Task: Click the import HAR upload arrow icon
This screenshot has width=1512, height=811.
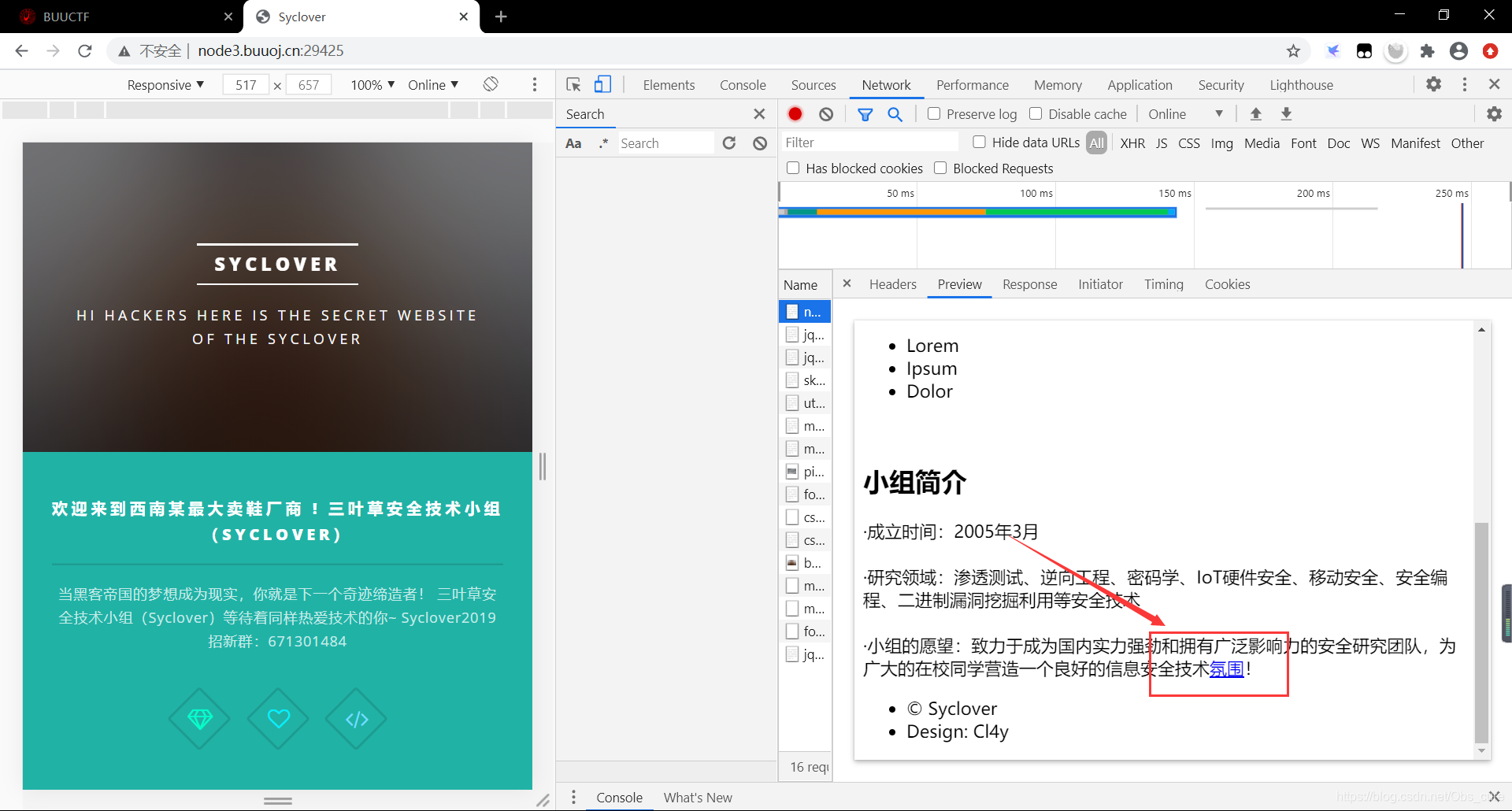Action: 1256,114
